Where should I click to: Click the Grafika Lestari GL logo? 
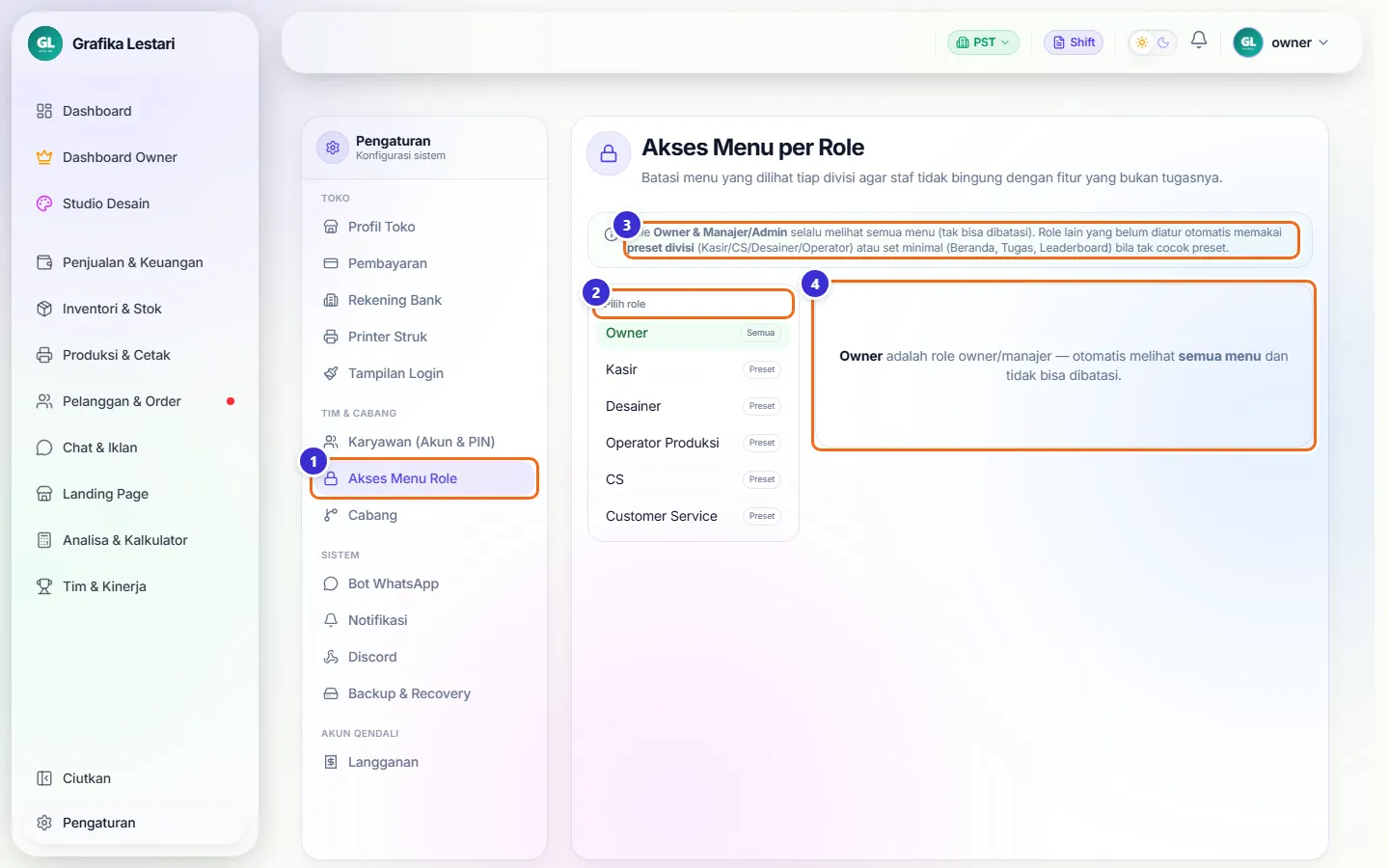[45, 43]
